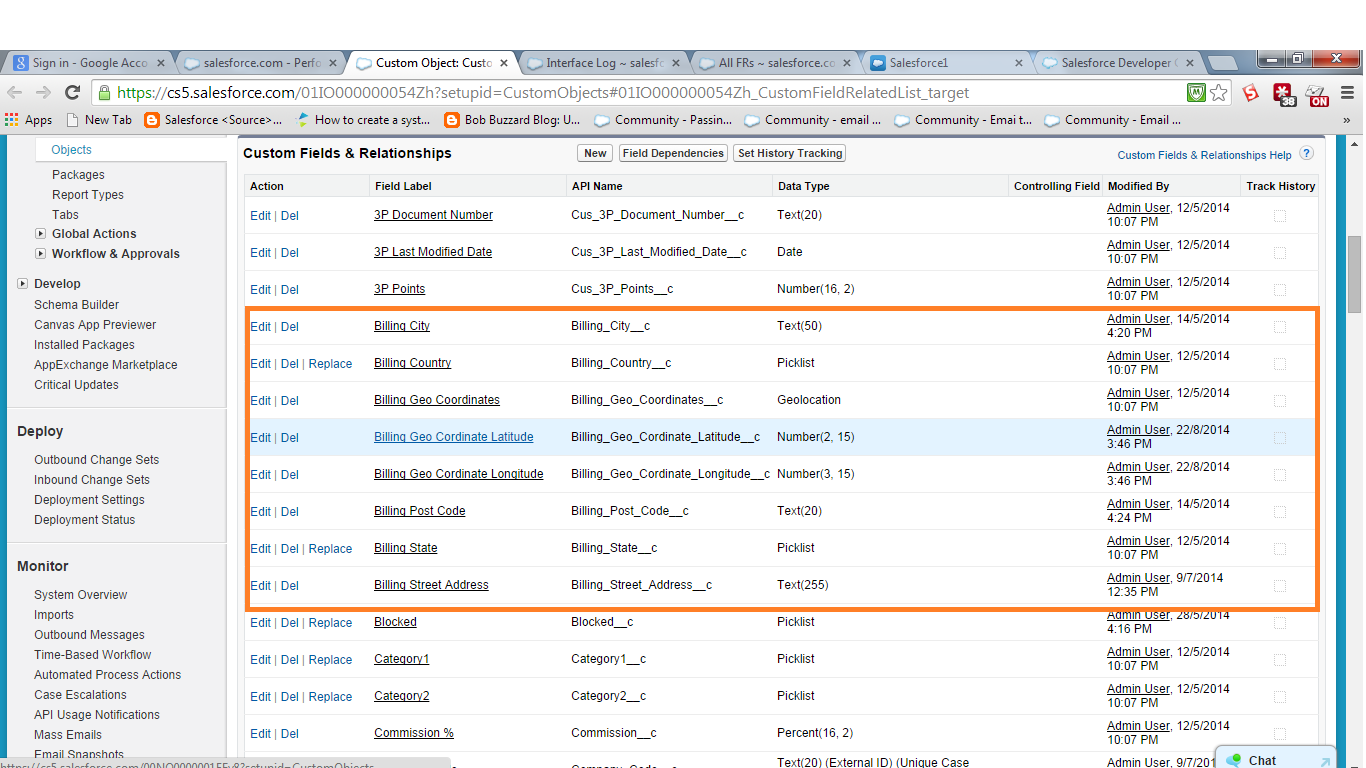Screen dimensions: 1366x768
Task: Open a new browser tab with the tab-strip button
Action: click(1223, 63)
